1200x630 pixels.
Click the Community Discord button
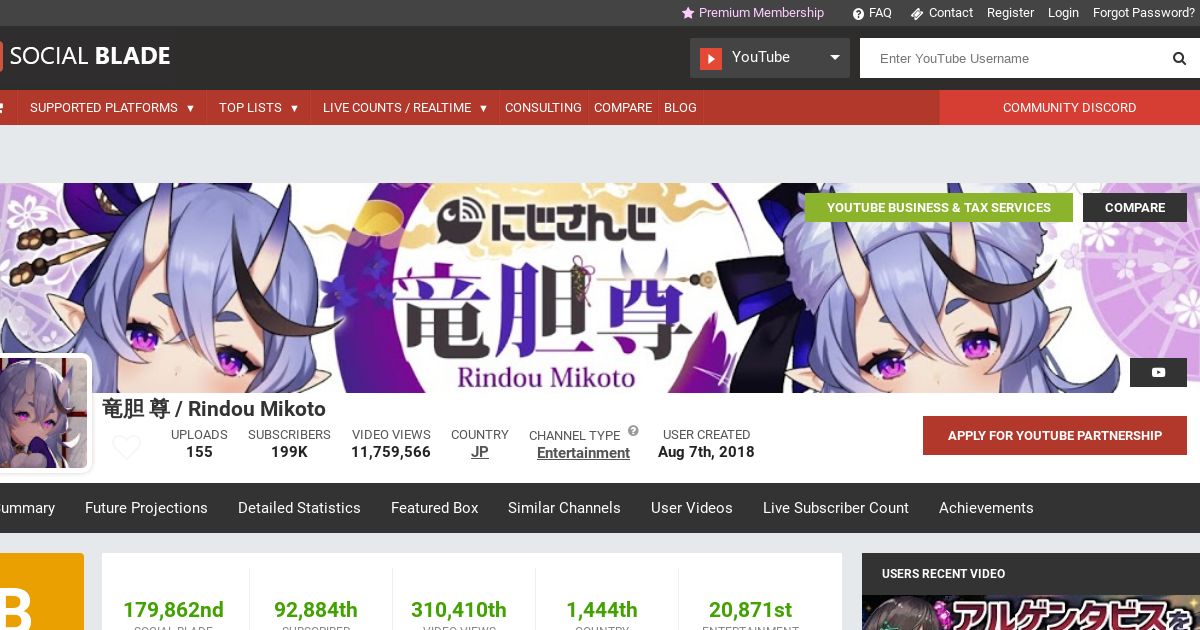click(x=1069, y=108)
